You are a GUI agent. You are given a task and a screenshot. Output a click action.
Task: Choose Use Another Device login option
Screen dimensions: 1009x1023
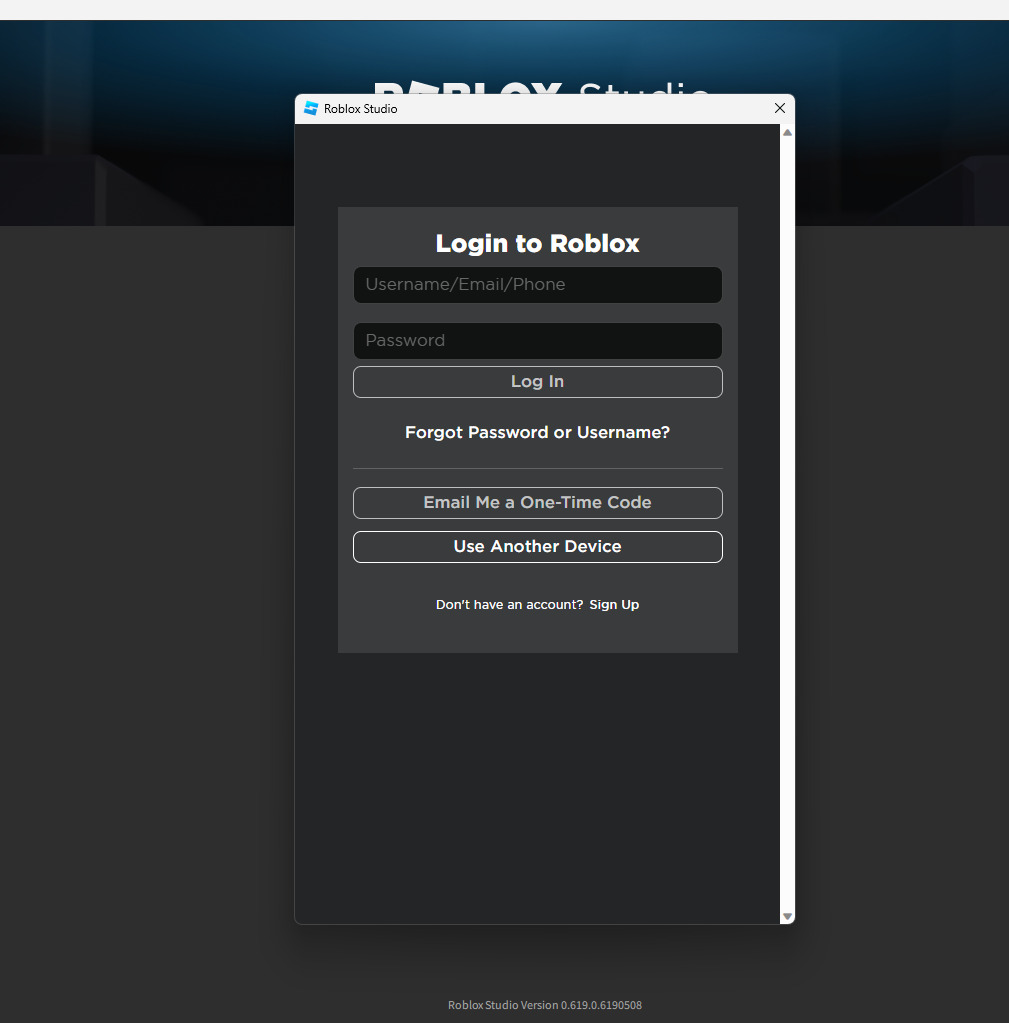tap(537, 546)
